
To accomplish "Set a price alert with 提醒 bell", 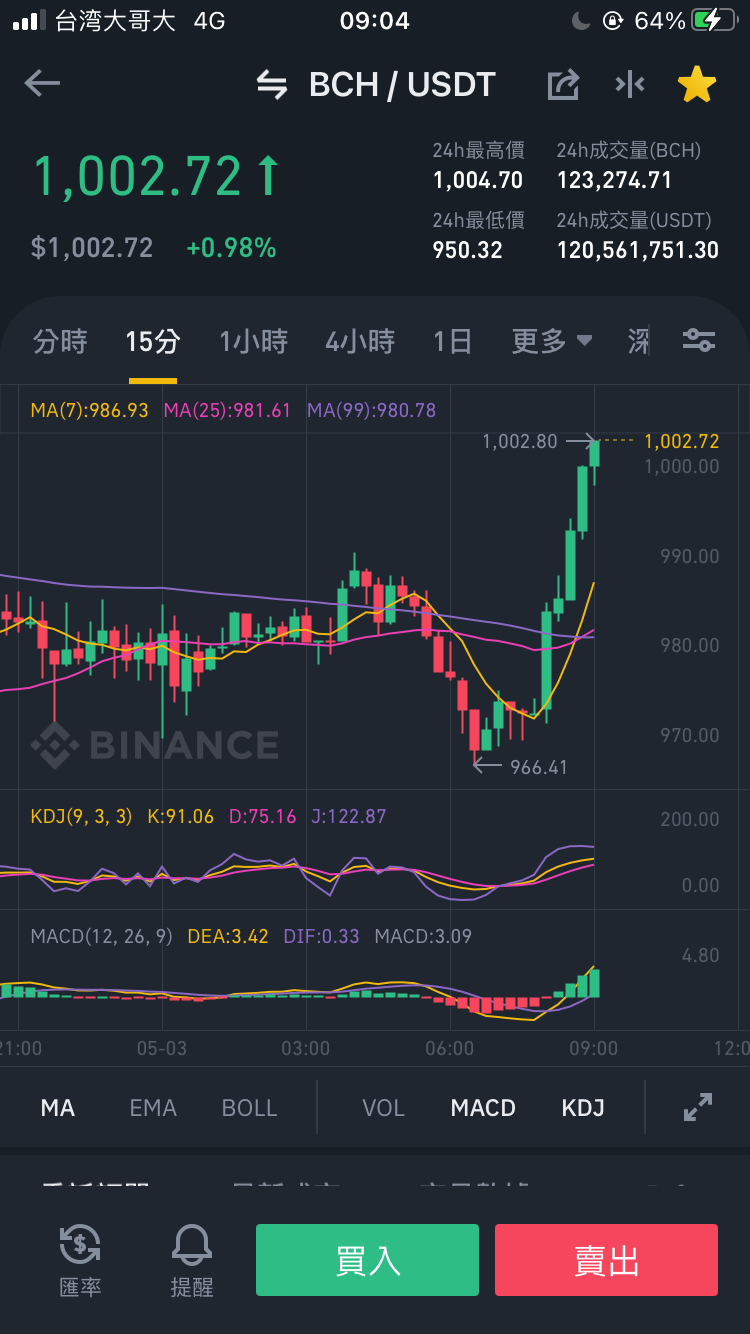I will click(x=192, y=1261).
